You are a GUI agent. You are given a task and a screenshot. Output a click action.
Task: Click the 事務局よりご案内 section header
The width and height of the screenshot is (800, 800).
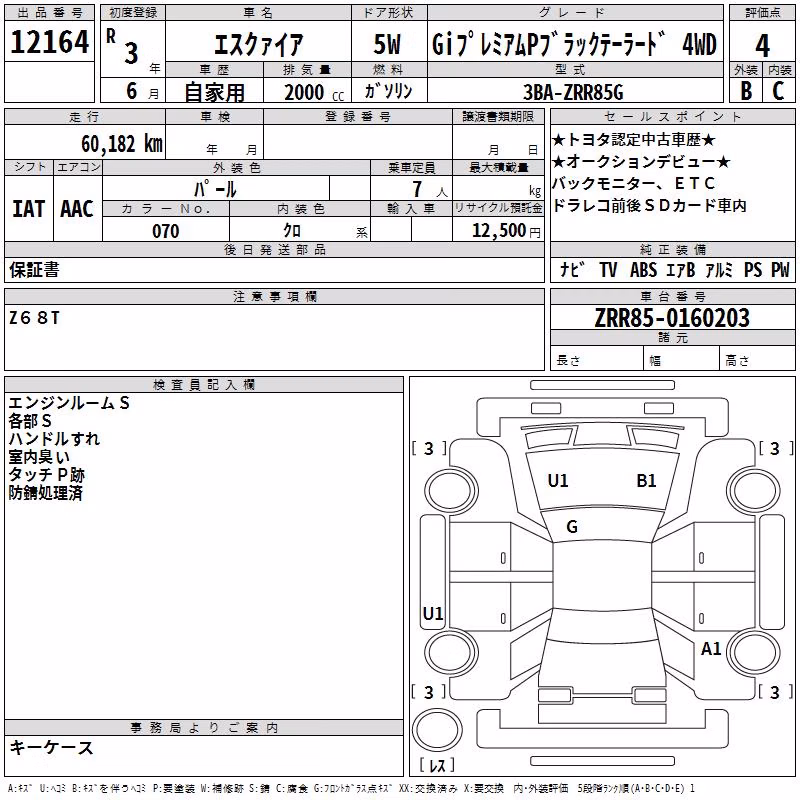pyautogui.click(x=204, y=728)
